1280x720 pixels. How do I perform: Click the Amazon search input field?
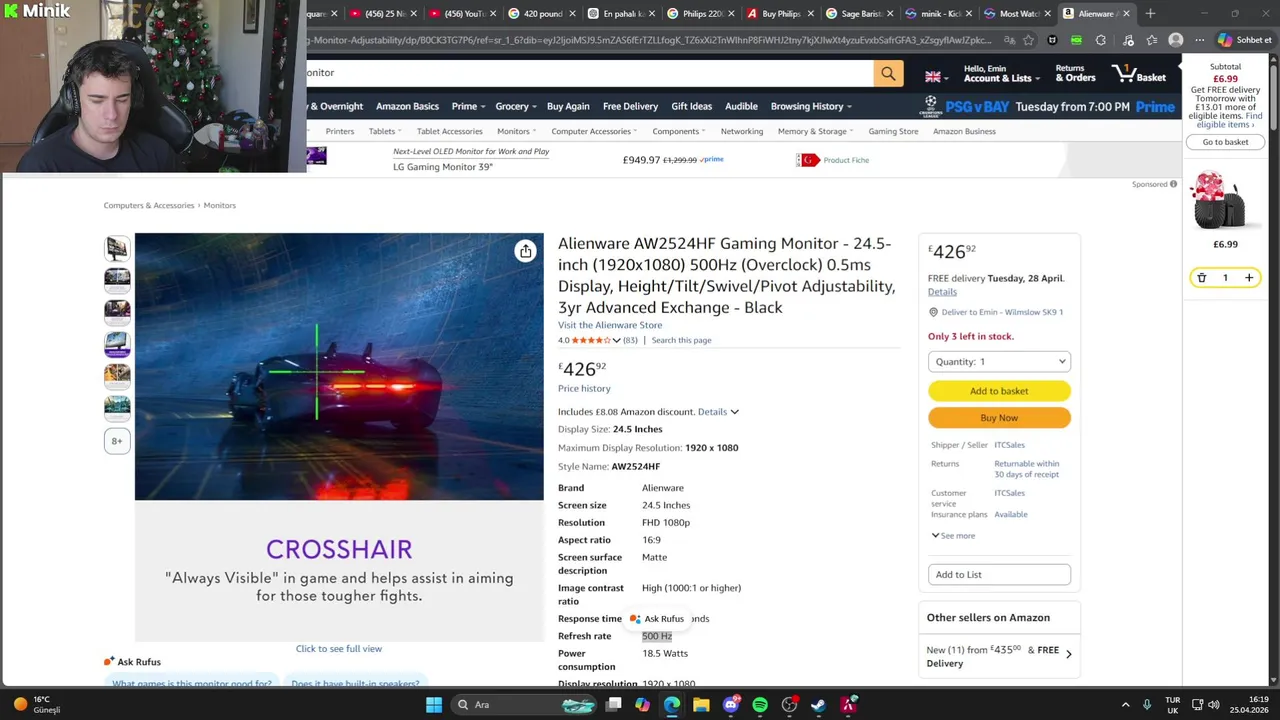coord(590,73)
